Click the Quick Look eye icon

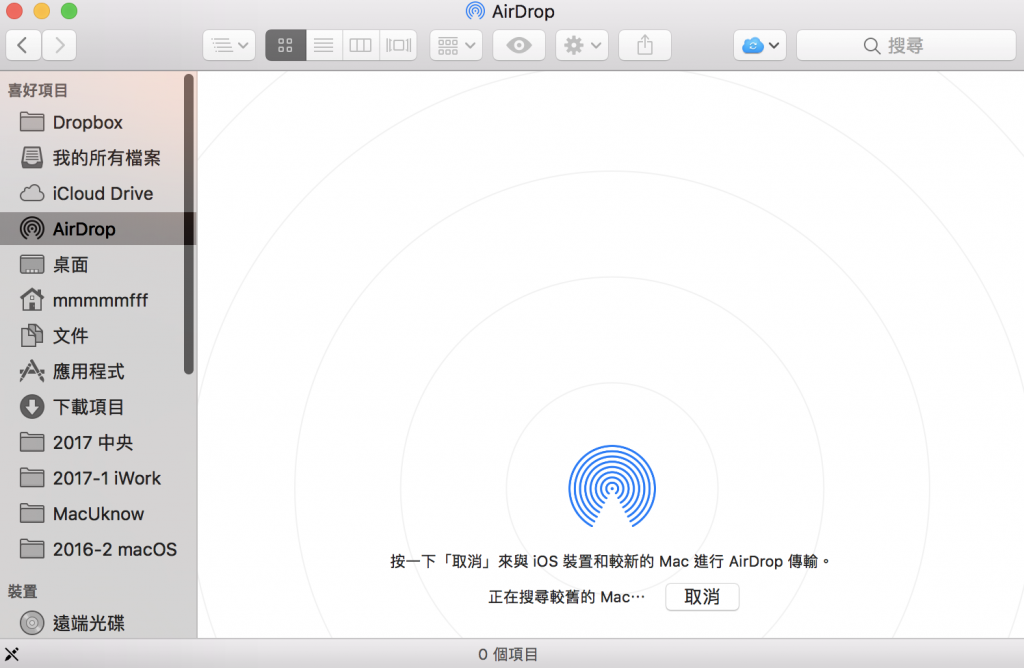click(x=519, y=45)
